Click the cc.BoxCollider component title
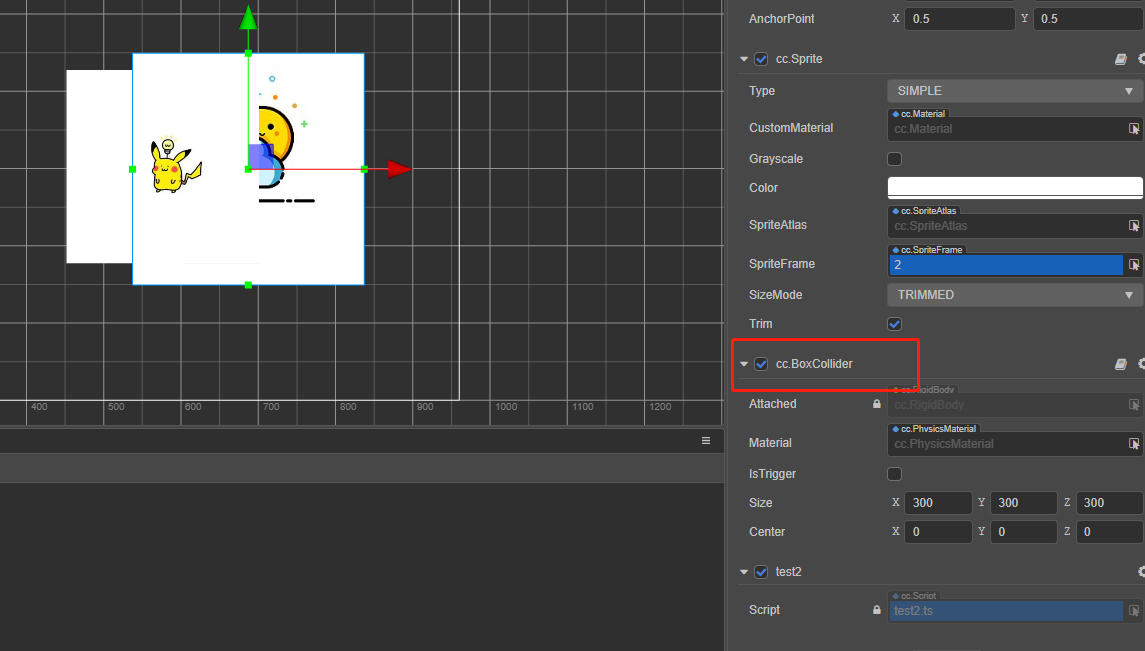Viewport: 1145px width, 651px height. coord(814,364)
